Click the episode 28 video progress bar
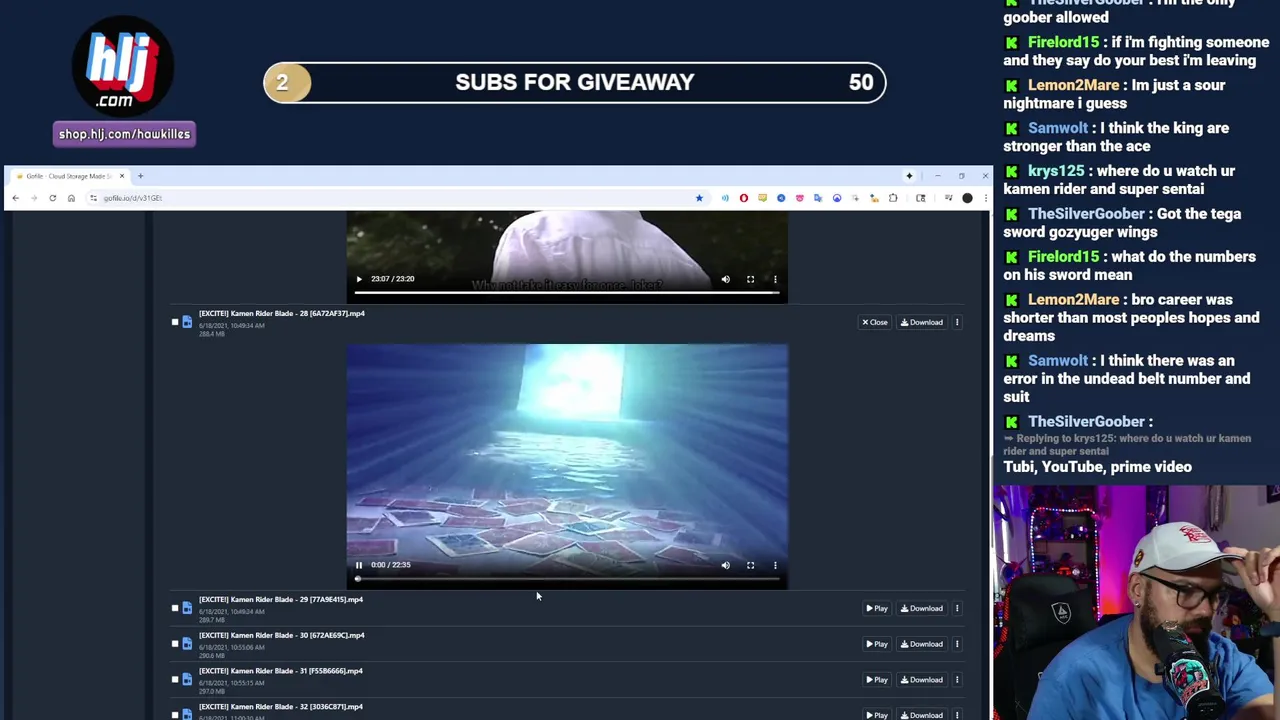 coord(567,578)
